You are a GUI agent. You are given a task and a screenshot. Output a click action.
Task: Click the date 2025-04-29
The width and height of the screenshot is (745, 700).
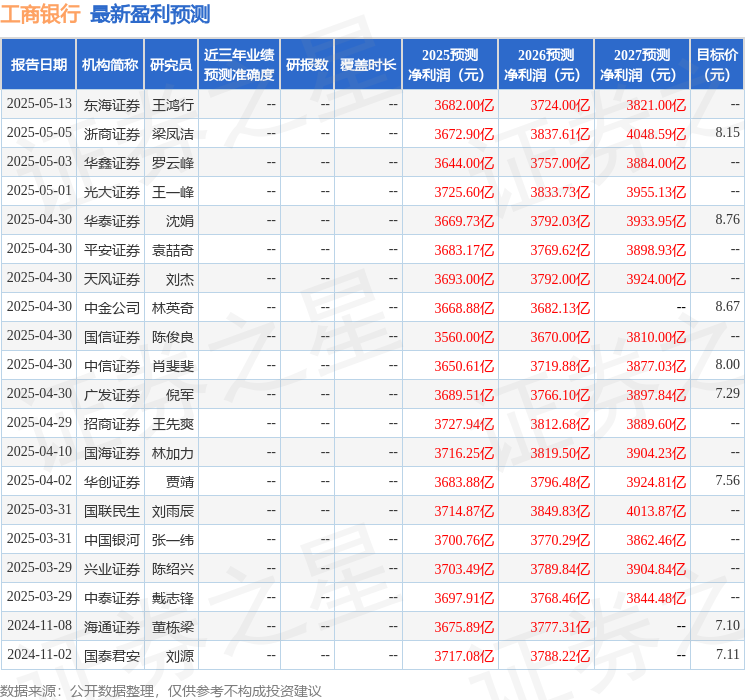tap(39, 422)
